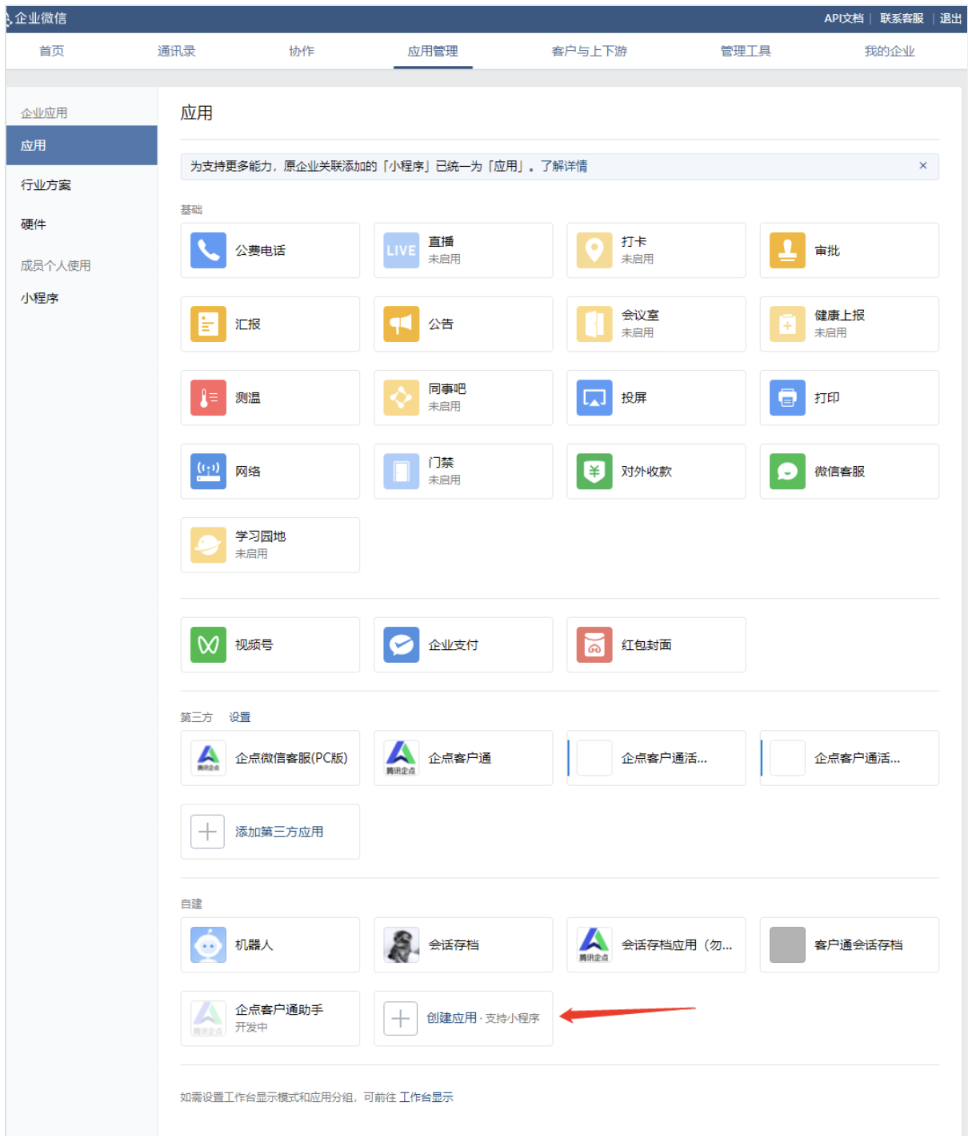Open the 公告 megaphone icon
968x1136 pixels.
(x=401, y=324)
